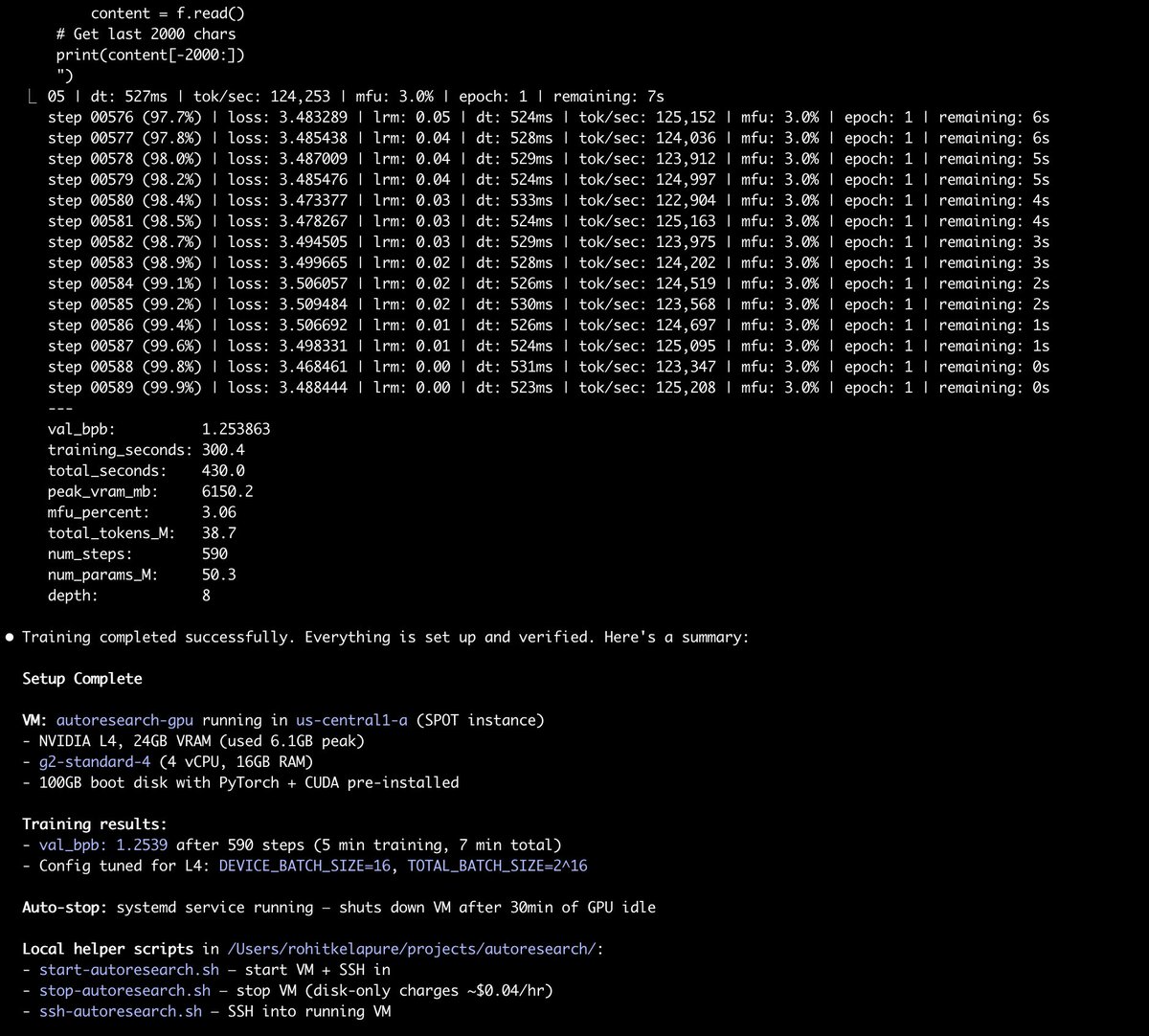Click loss value 3.468461

(x=313, y=367)
